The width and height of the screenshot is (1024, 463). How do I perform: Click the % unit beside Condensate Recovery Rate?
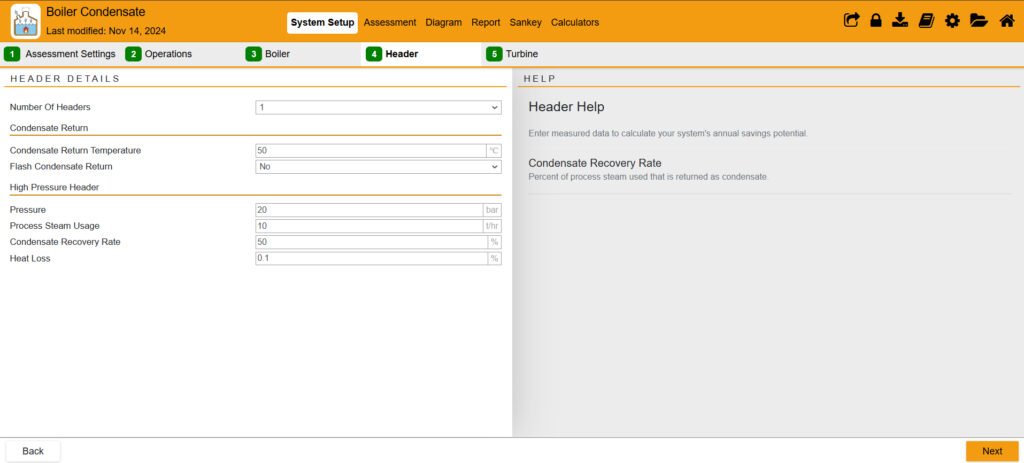(494, 242)
